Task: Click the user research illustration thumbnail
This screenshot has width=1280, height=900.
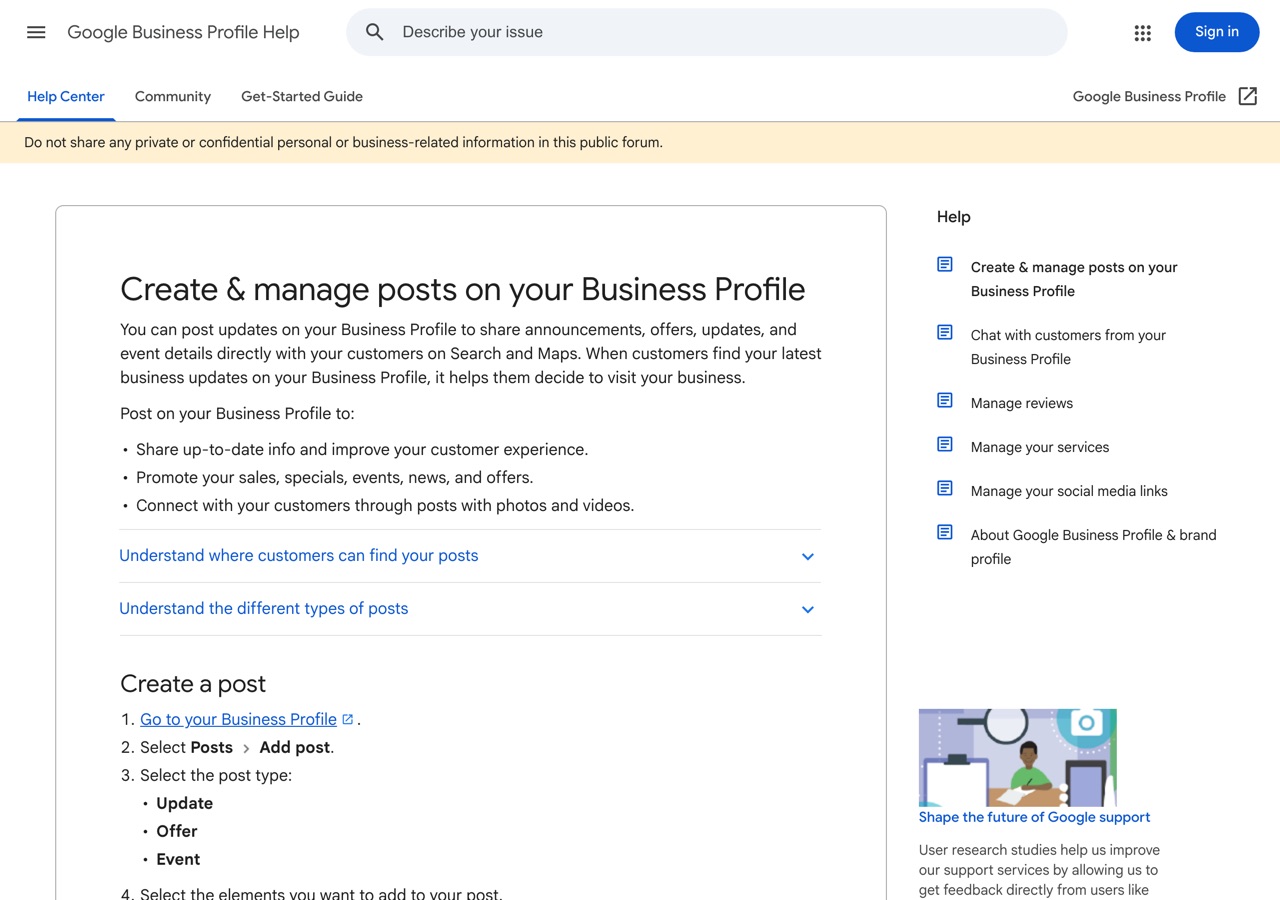Action: point(1017,757)
